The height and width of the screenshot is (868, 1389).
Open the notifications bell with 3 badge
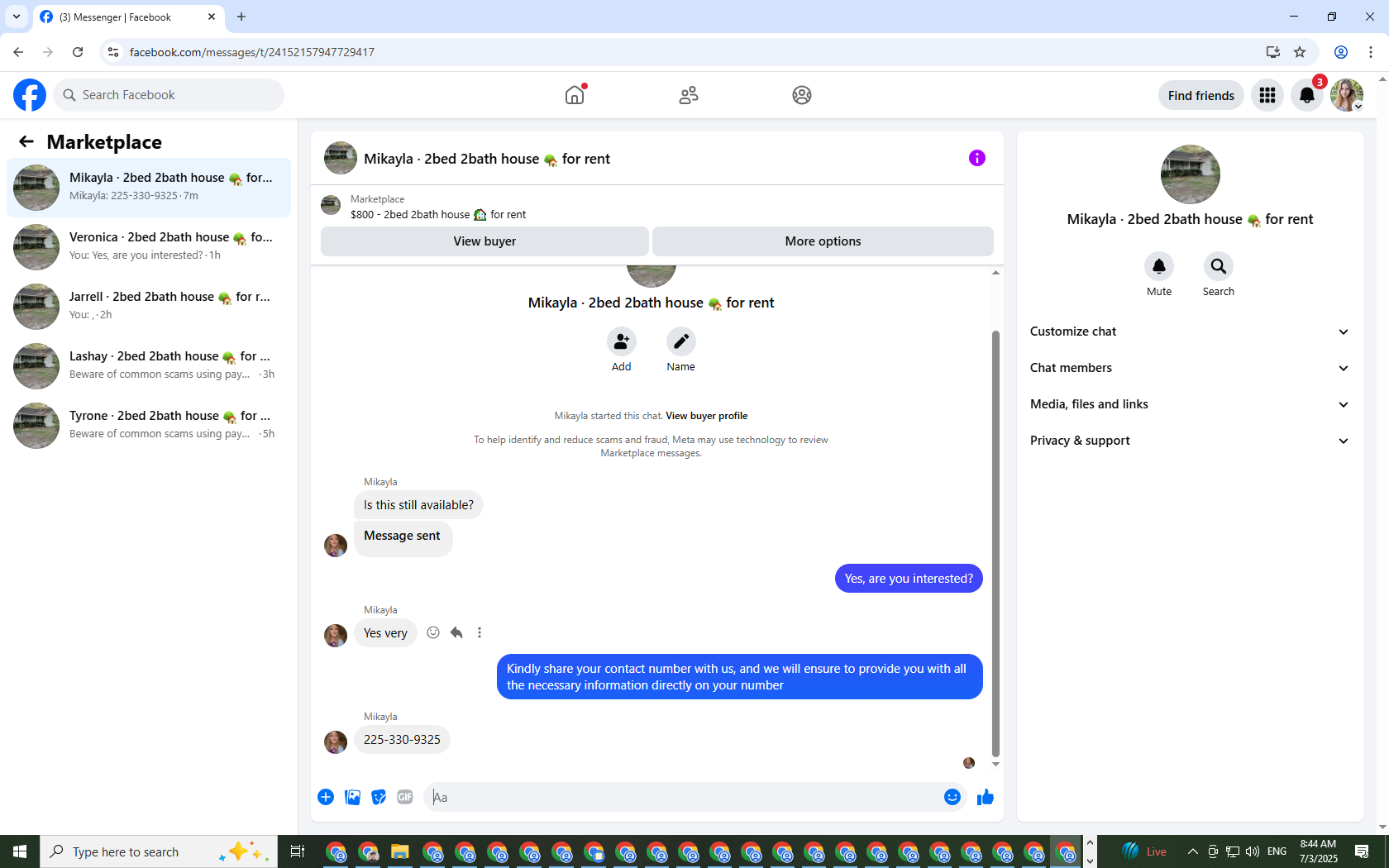tap(1307, 95)
